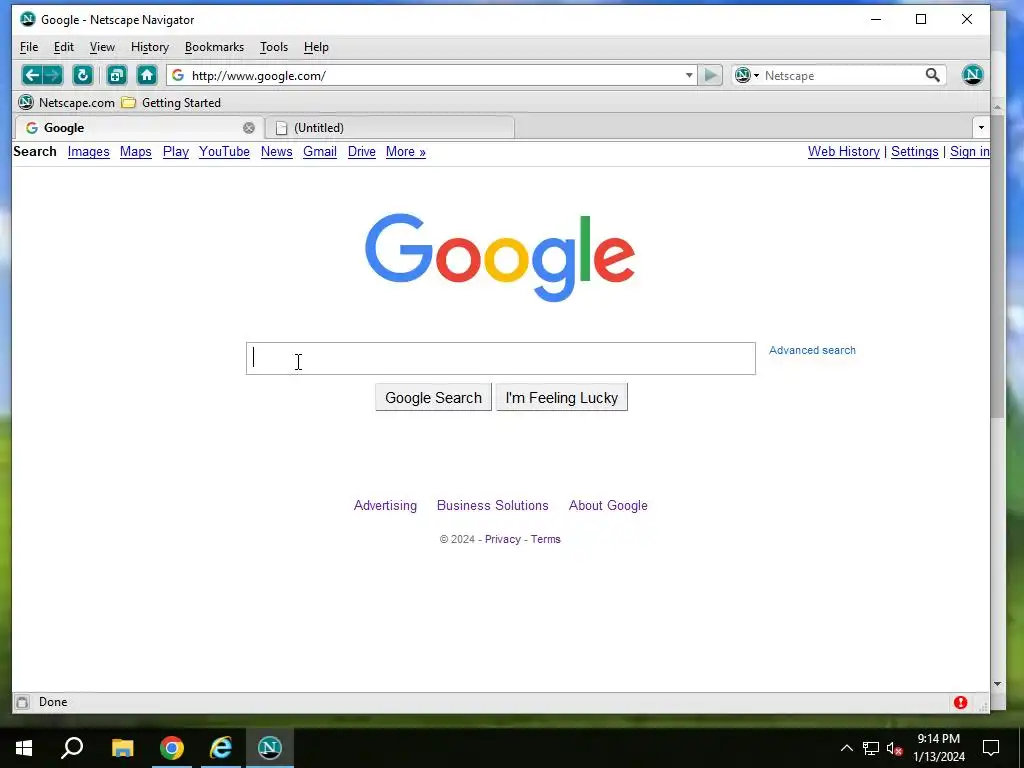1024x768 pixels.
Task: Expand the More » link on Google
Action: click(x=406, y=152)
